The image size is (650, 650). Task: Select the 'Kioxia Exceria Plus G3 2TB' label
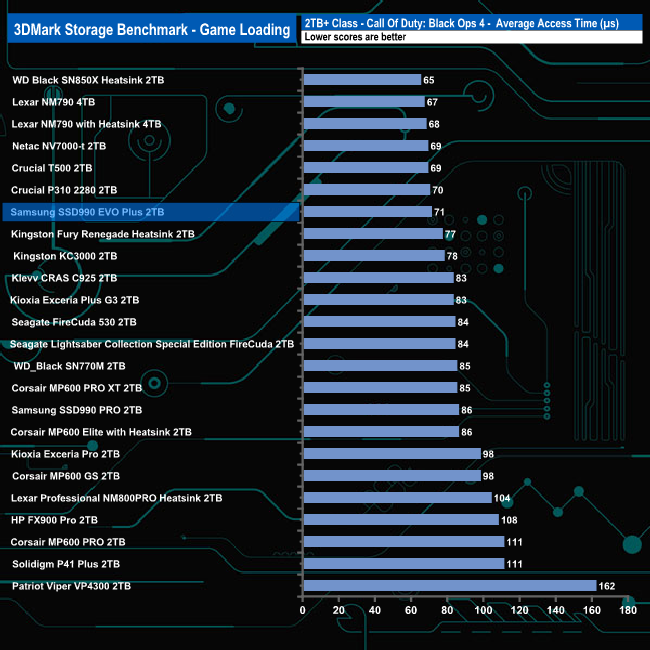[x=75, y=300]
